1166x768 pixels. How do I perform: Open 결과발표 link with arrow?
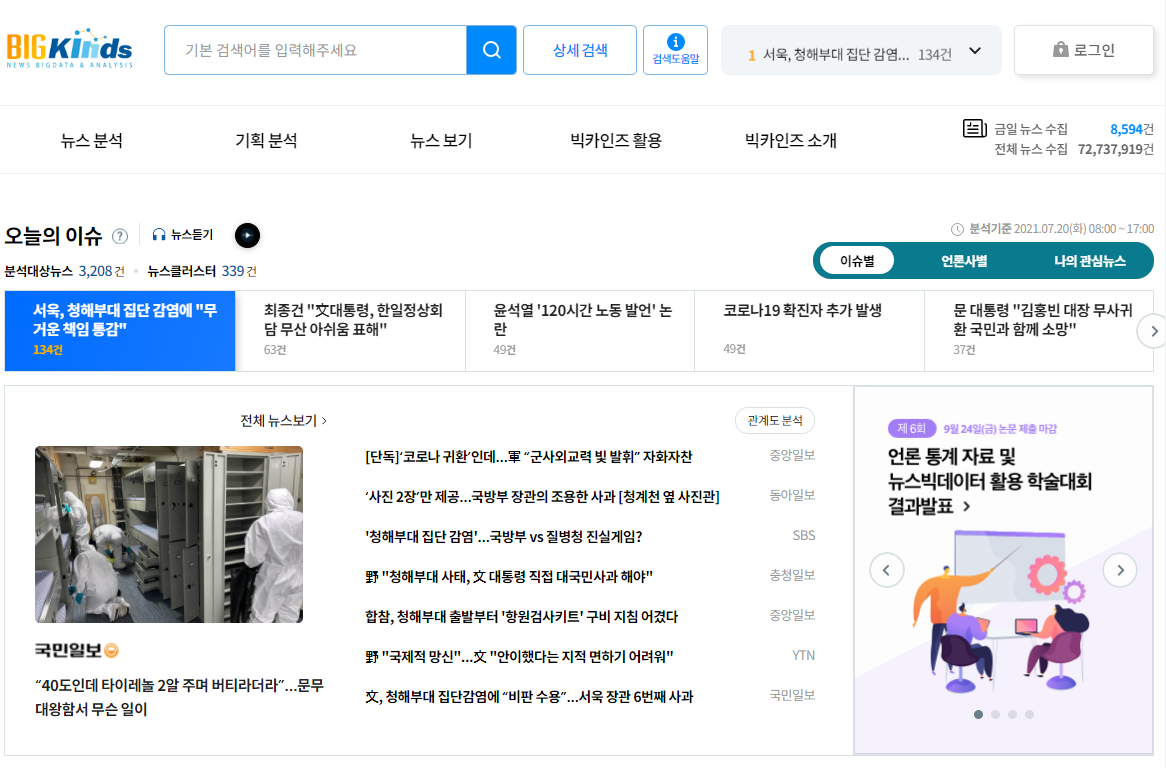coord(929,506)
